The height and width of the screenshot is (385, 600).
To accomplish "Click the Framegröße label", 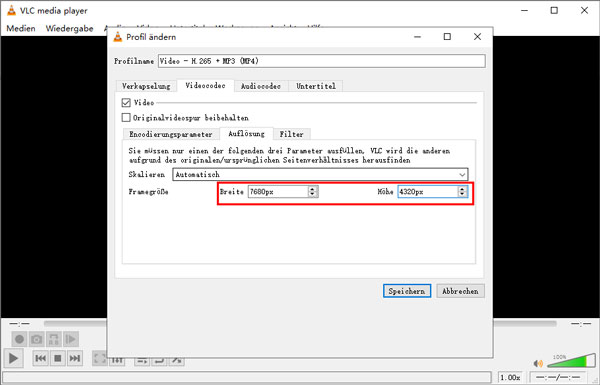I will [x=148, y=192].
